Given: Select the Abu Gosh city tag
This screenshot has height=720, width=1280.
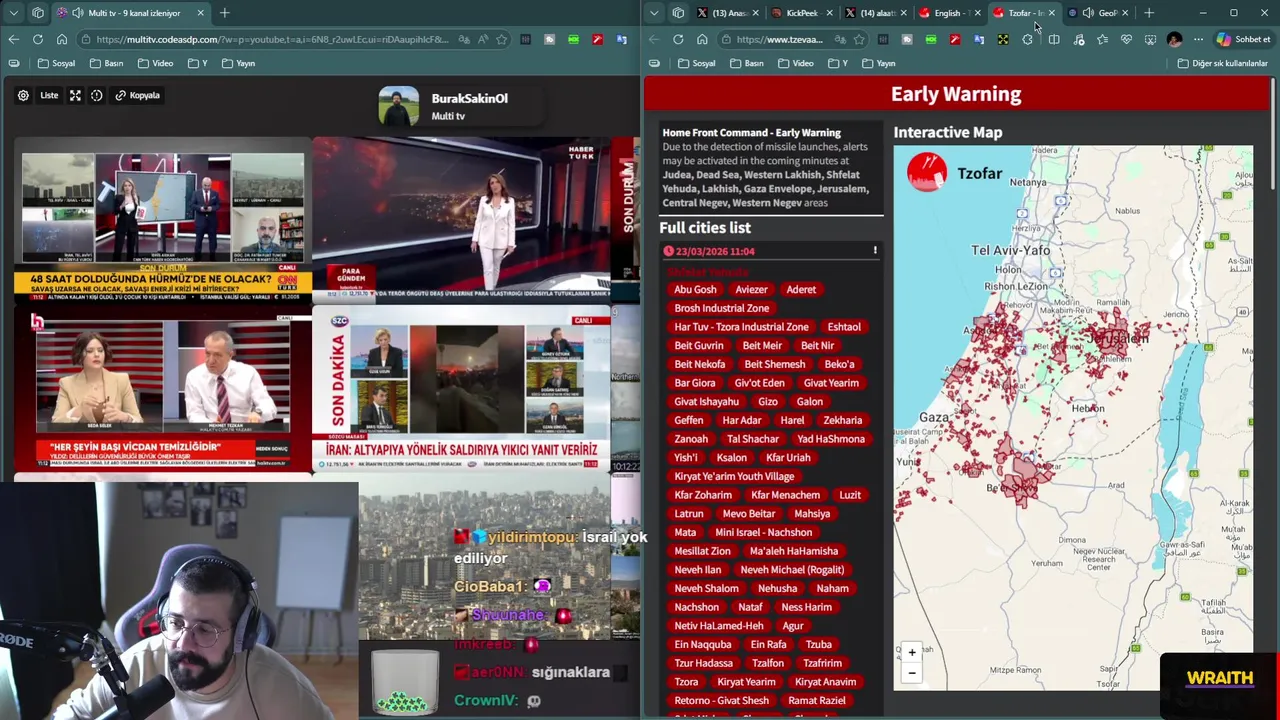Looking at the screenshot, I should 695,290.
